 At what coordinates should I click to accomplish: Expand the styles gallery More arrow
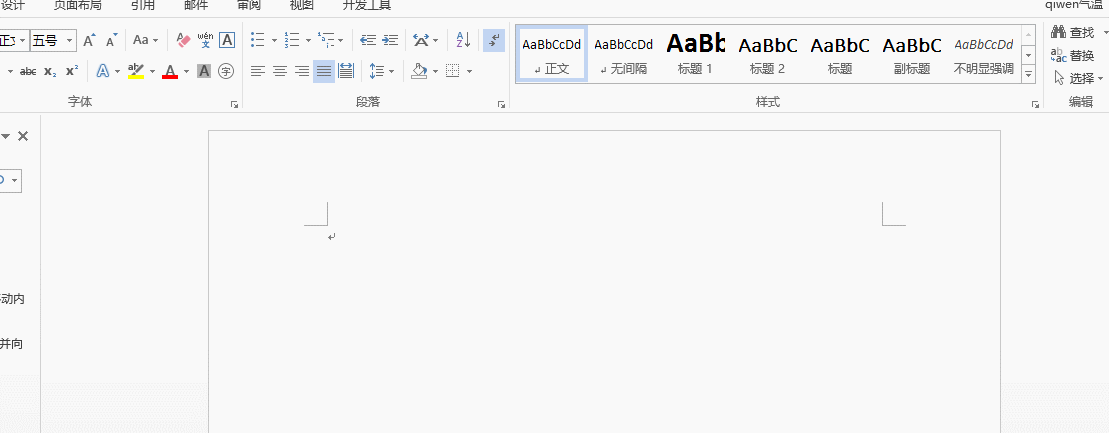(1028, 74)
